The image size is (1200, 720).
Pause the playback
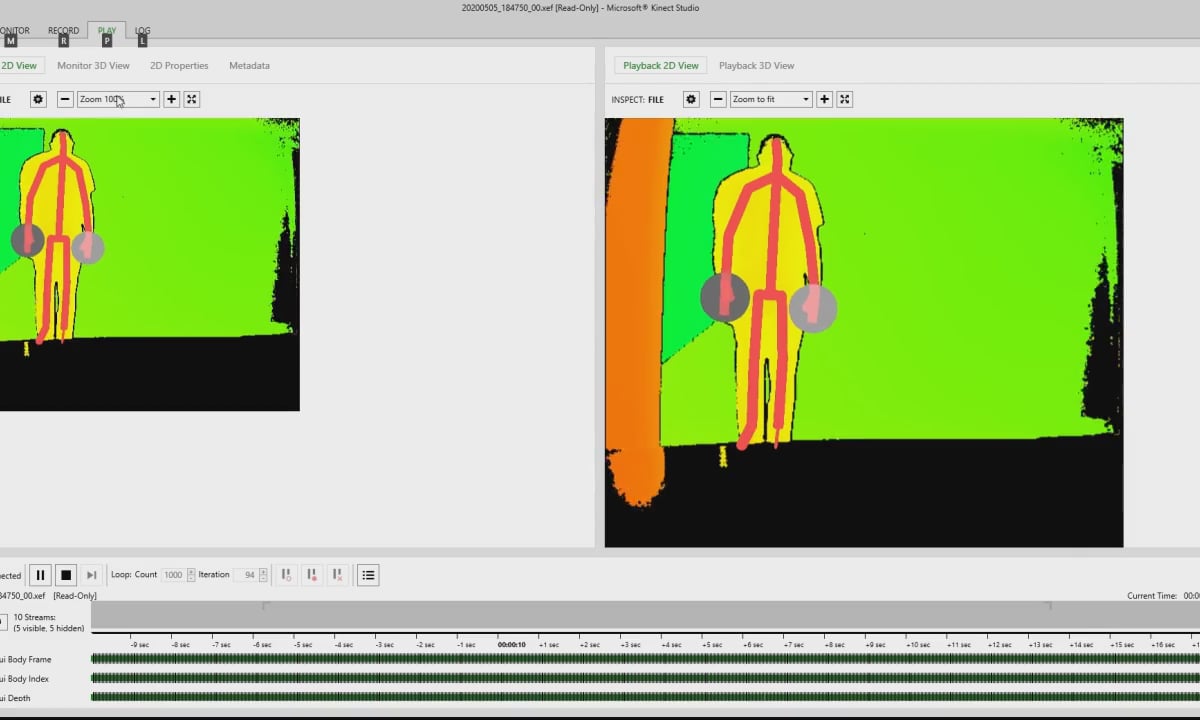click(x=40, y=575)
